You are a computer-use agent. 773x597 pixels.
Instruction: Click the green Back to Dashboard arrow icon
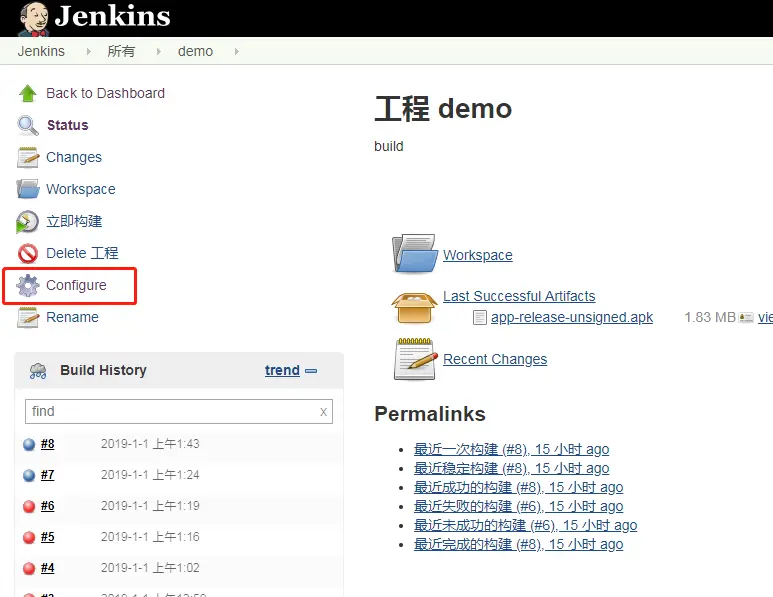(28, 93)
